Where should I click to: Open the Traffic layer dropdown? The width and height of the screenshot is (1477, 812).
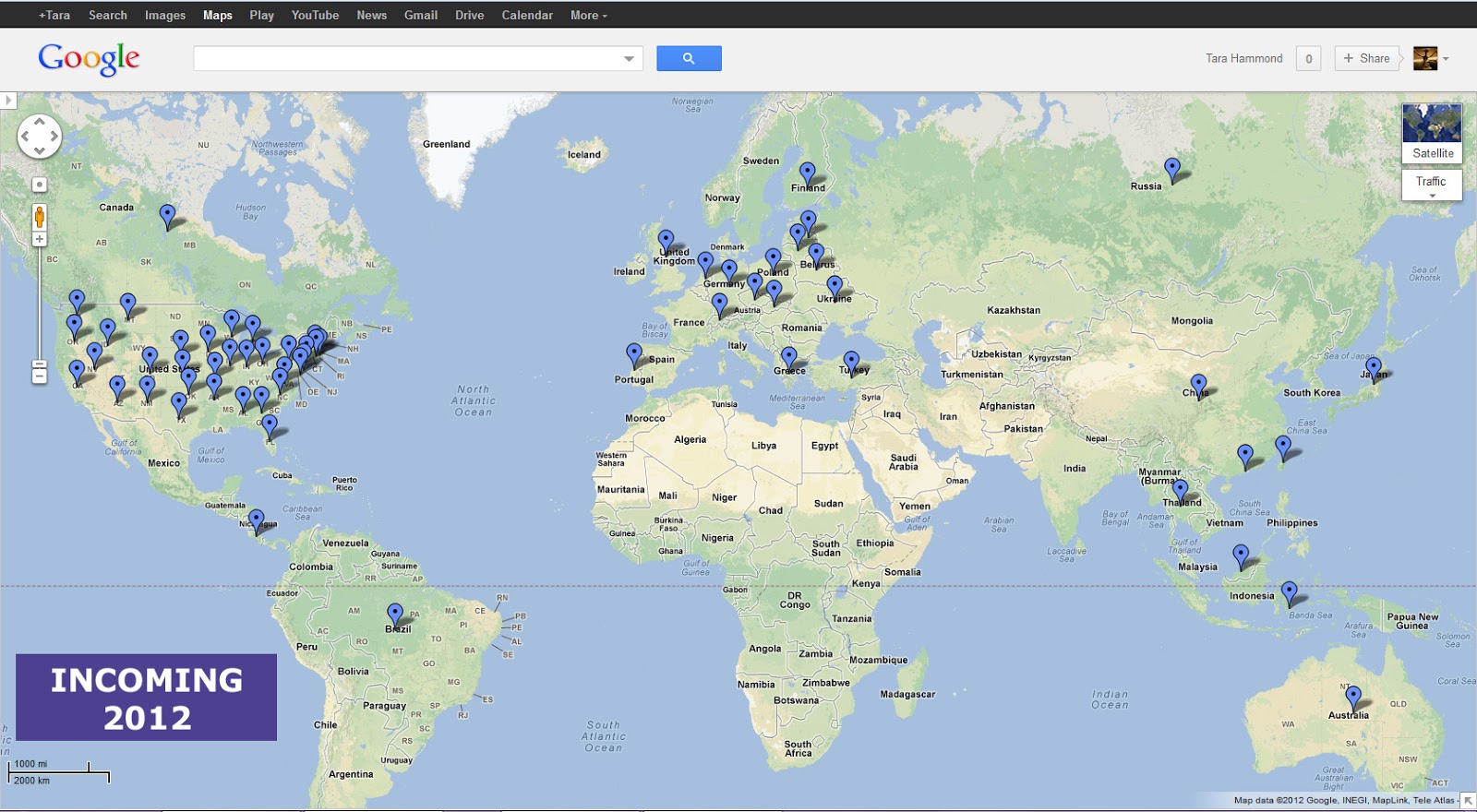point(1432,185)
